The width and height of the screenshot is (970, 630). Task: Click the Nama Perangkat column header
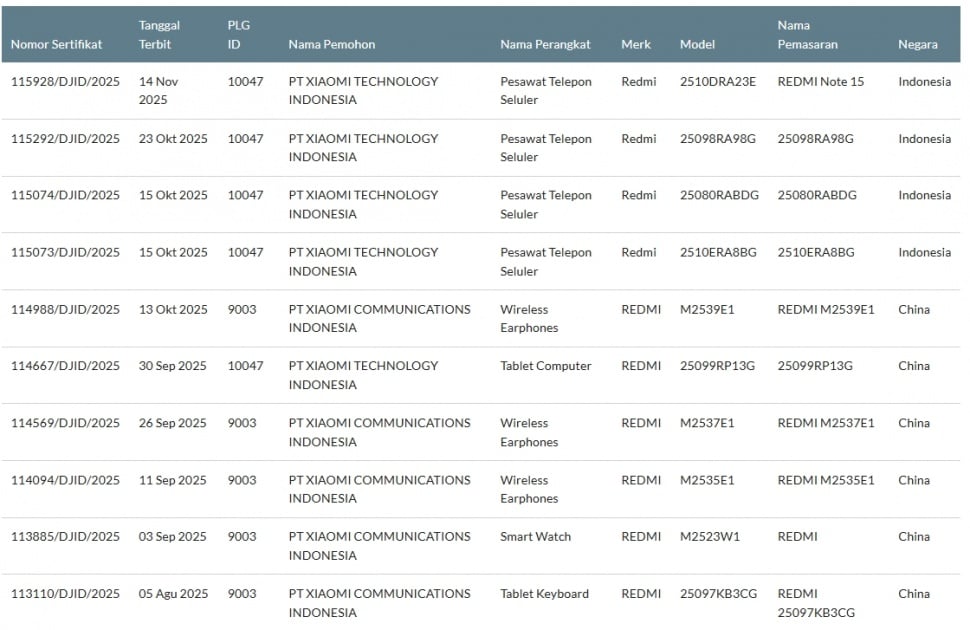click(x=545, y=44)
